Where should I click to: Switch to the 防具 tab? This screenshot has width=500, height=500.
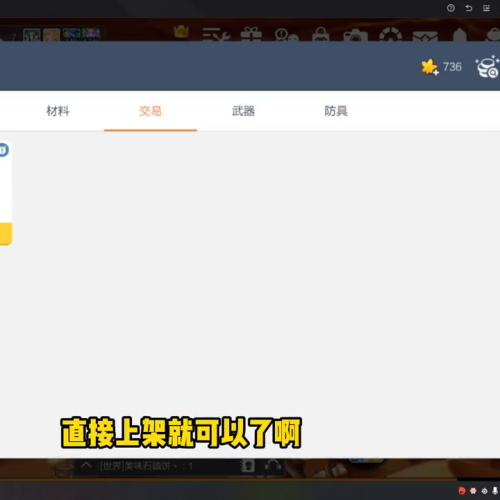336,111
